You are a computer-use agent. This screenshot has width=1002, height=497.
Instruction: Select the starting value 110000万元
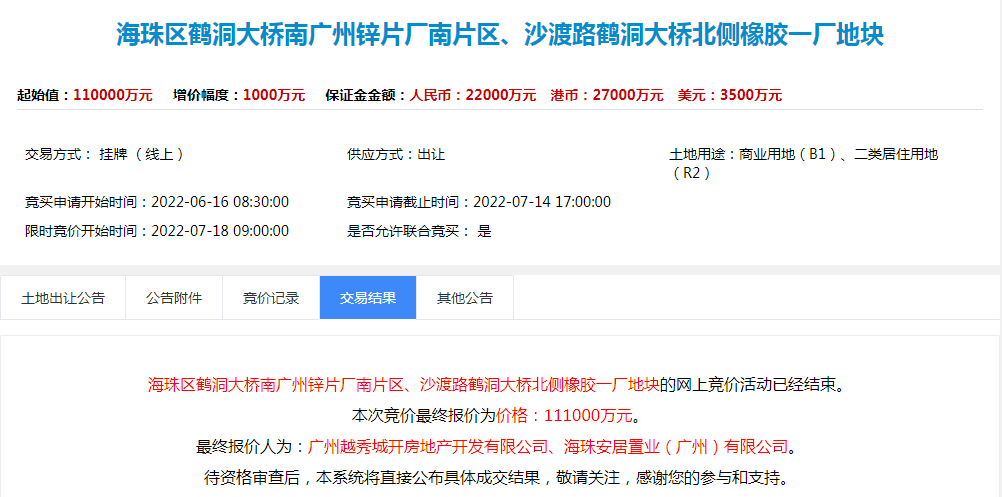113,96
